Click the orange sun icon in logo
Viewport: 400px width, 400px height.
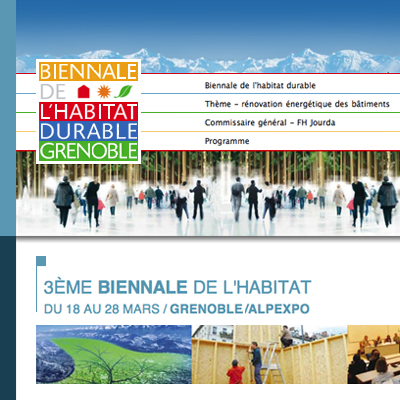[x=103, y=91]
